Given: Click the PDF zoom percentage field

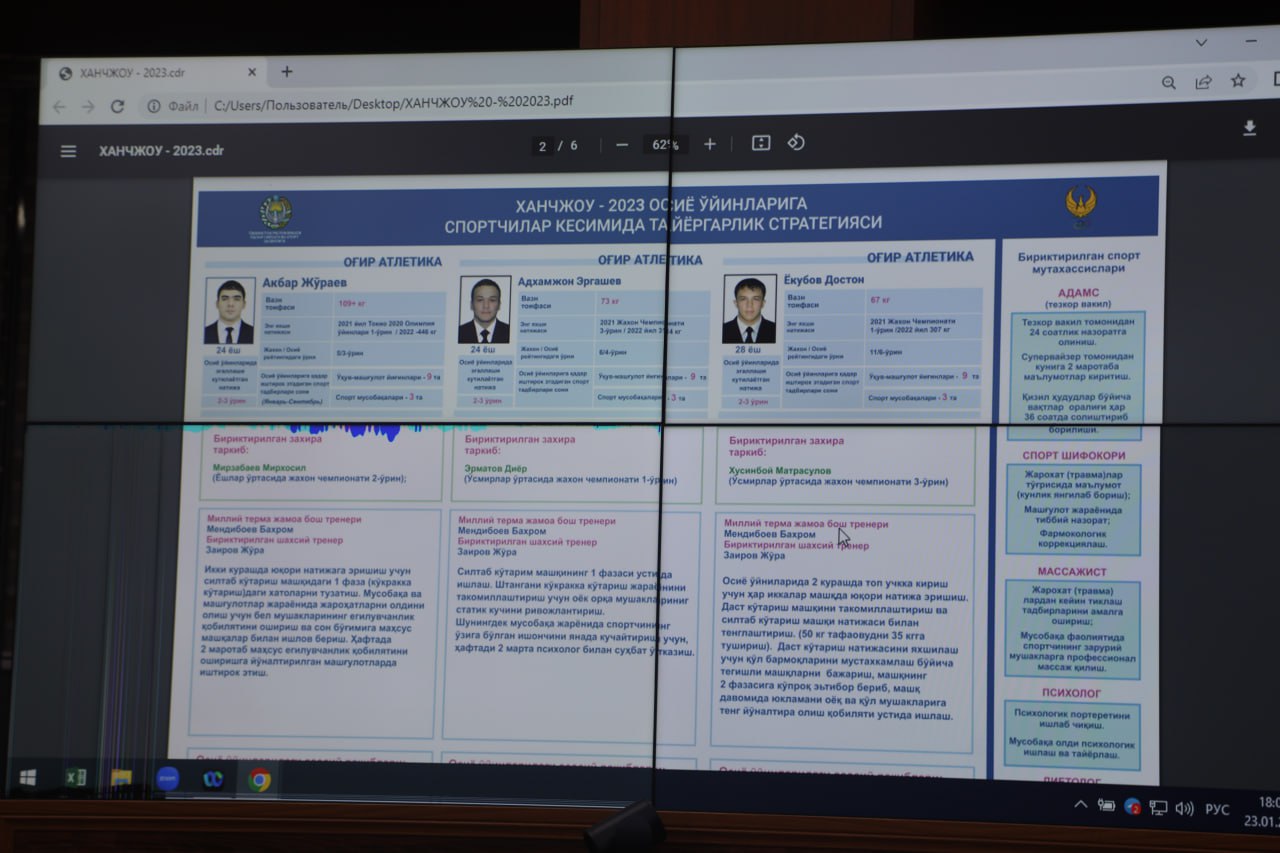Looking at the screenshot, I should (x=665, y=145).
